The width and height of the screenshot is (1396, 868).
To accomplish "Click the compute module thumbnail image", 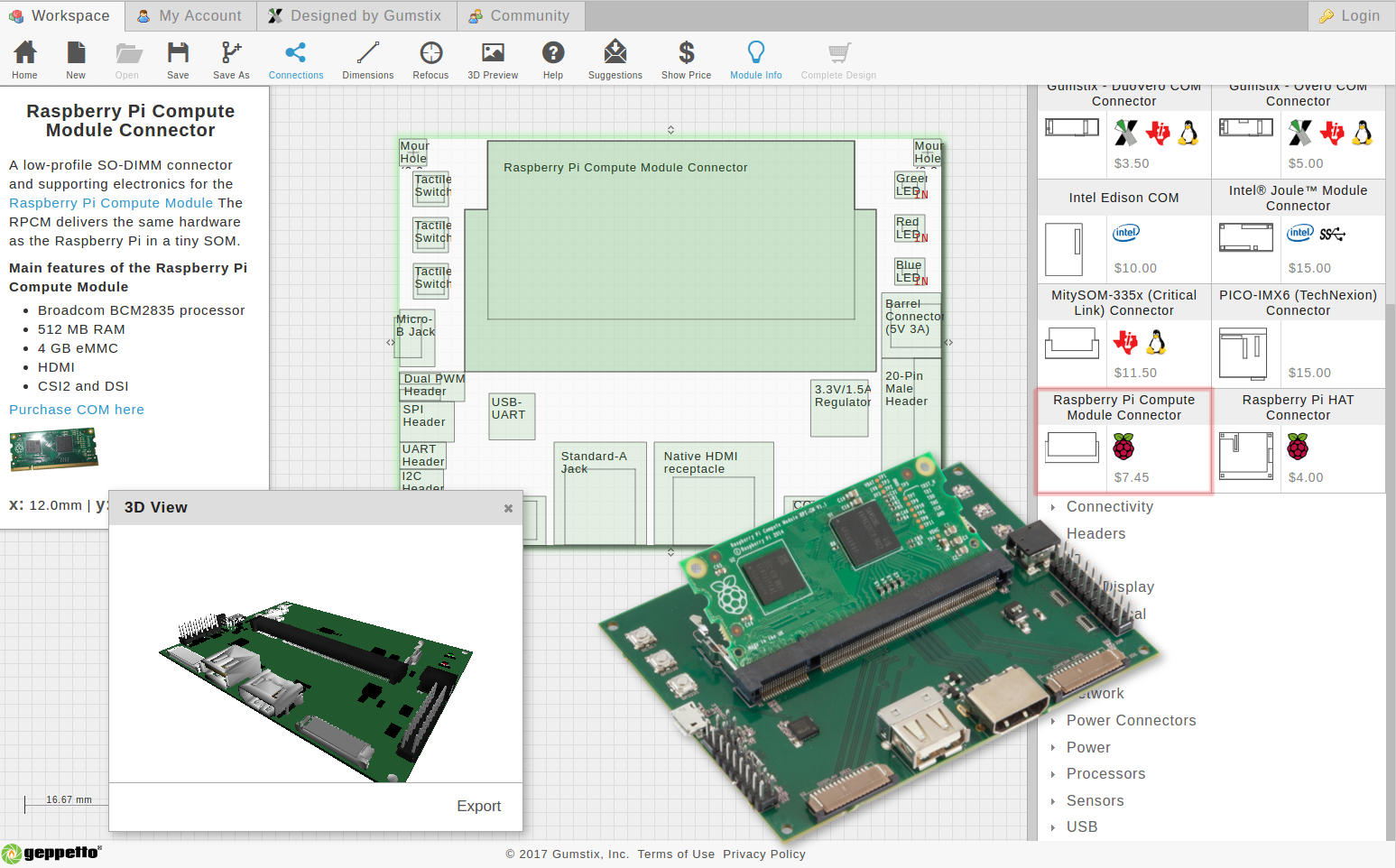I will tap(53, 449).
